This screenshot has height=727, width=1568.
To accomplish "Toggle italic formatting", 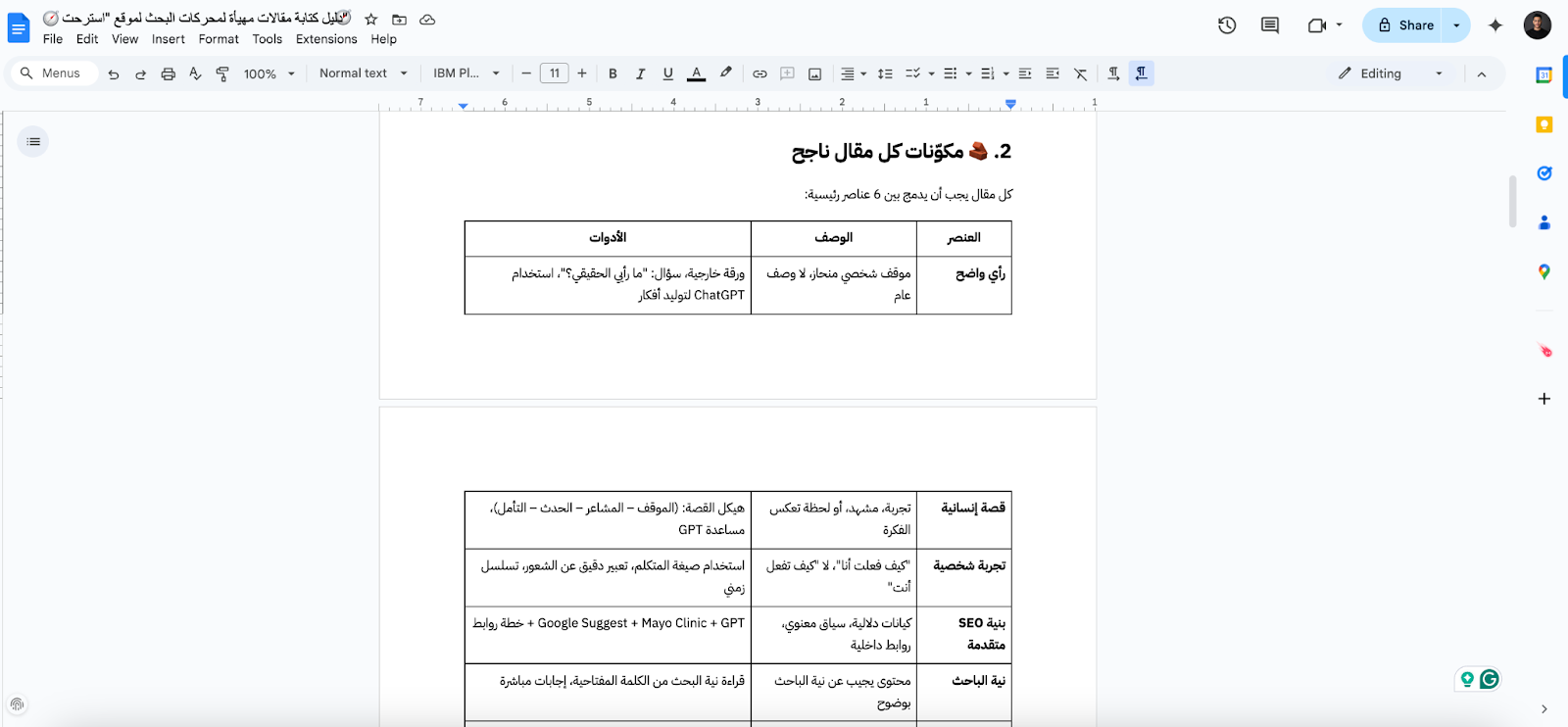I will click(x=640, y=73).
